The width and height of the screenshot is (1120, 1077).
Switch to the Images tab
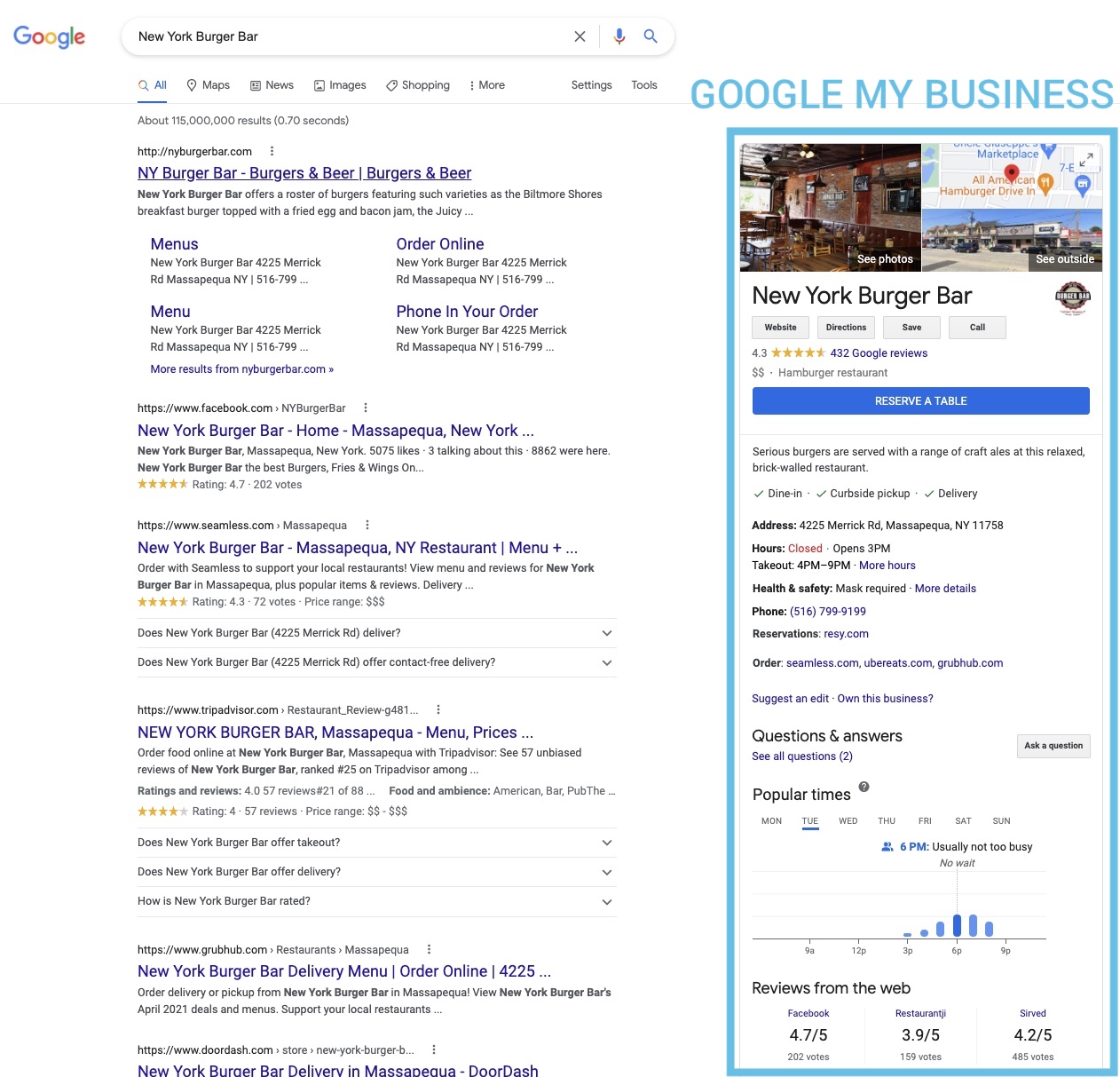340,85
